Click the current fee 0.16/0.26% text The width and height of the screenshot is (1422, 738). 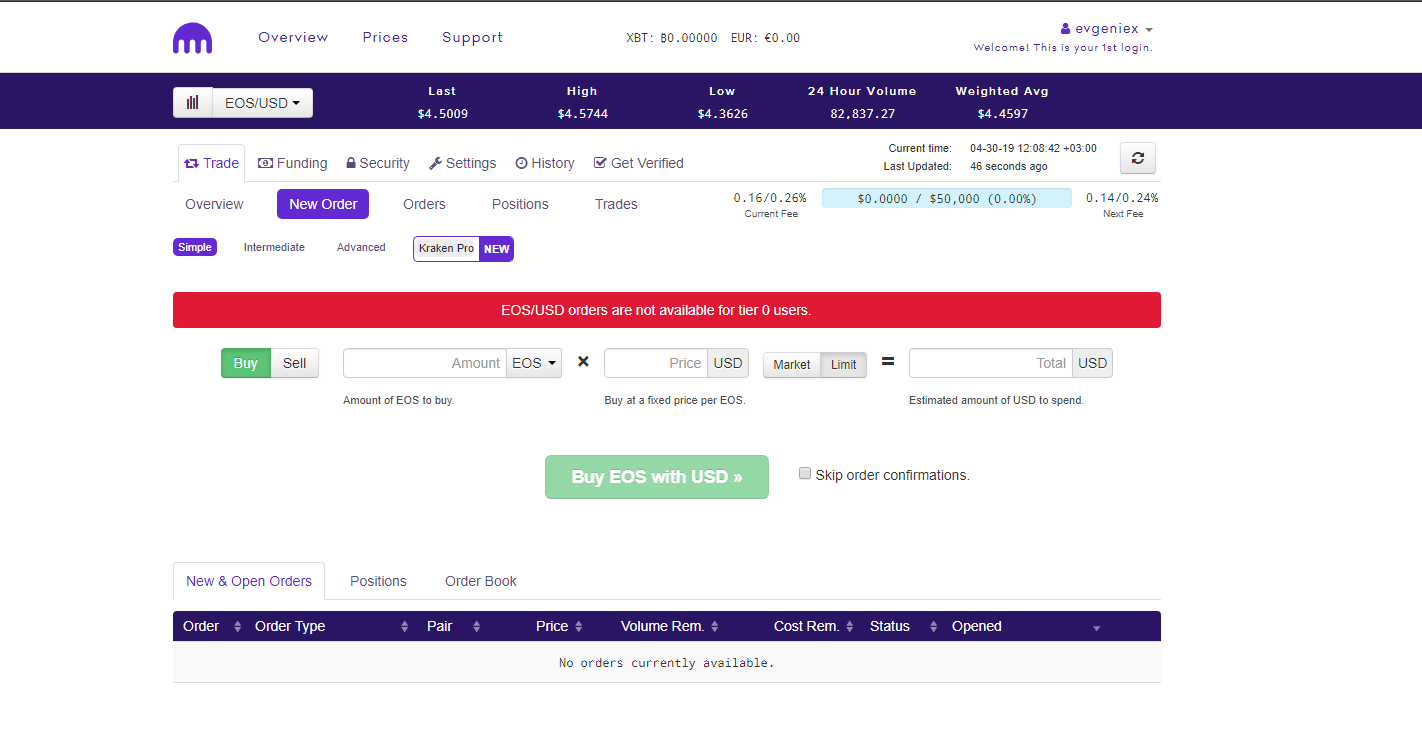(770, 198)
